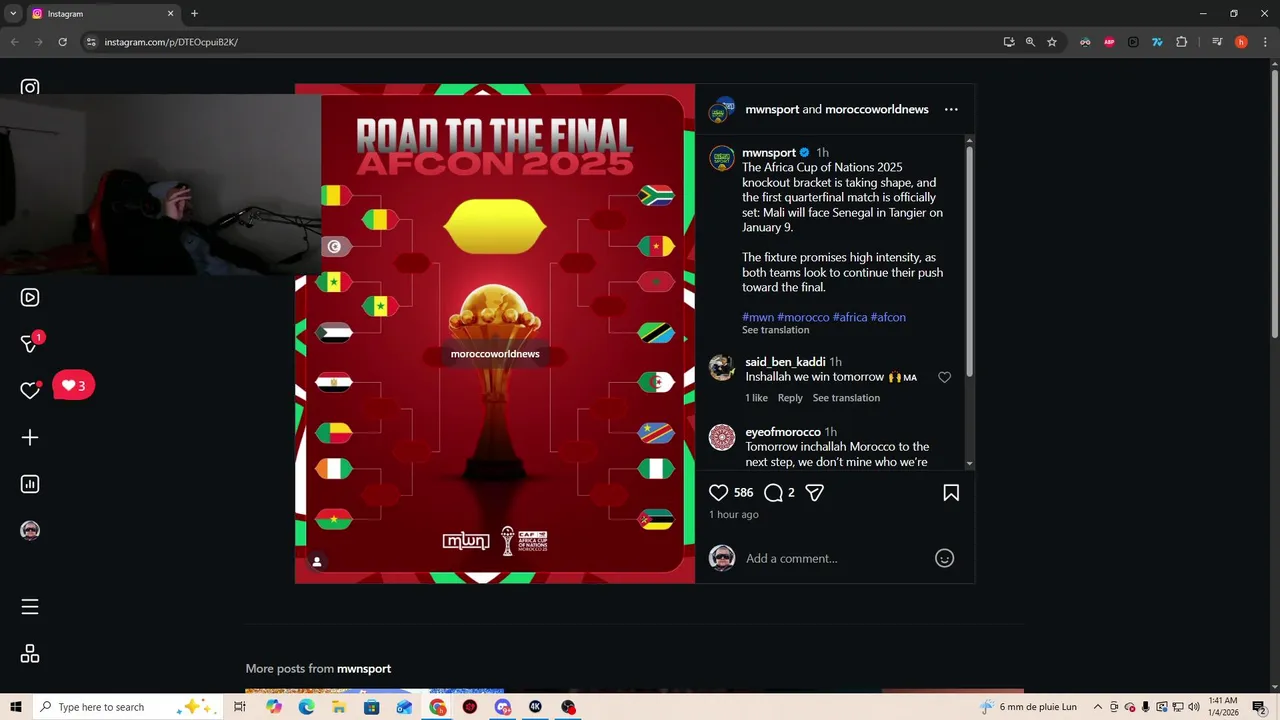Screen dimensions: 1280x720
Task: Open the Meta apps grid icon in sidebar
Action: click(30, 654)
